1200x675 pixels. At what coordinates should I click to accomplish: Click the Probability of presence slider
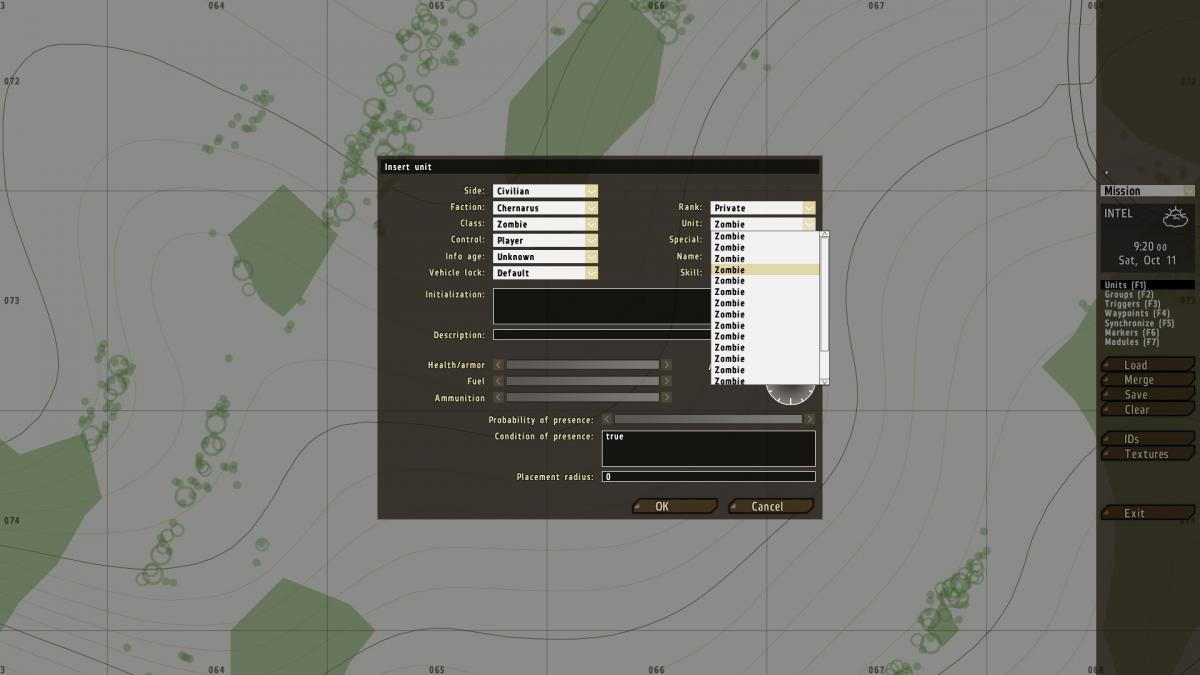click(707, 419)
